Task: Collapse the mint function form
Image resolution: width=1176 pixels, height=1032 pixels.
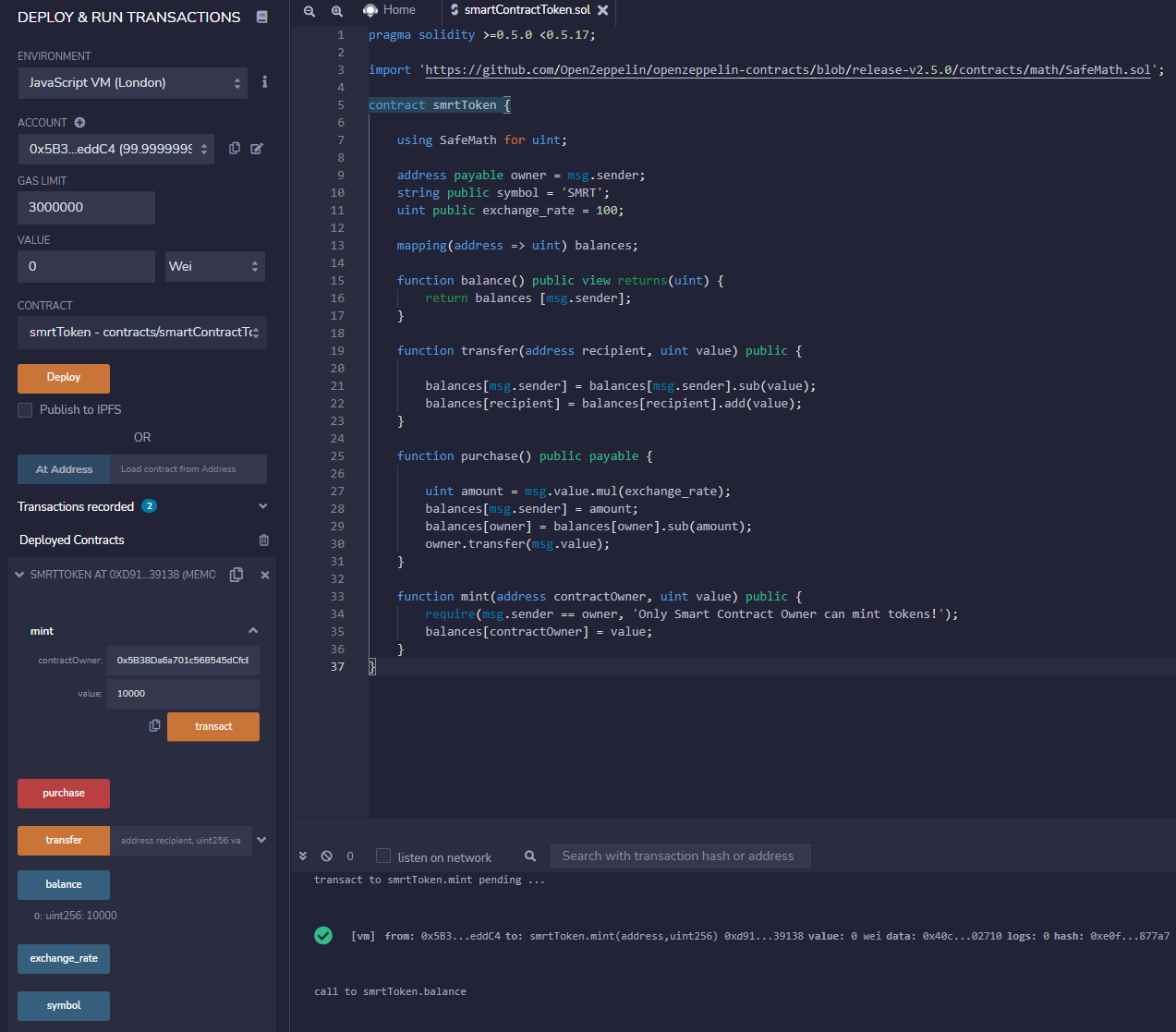Action: click(253, 630)
